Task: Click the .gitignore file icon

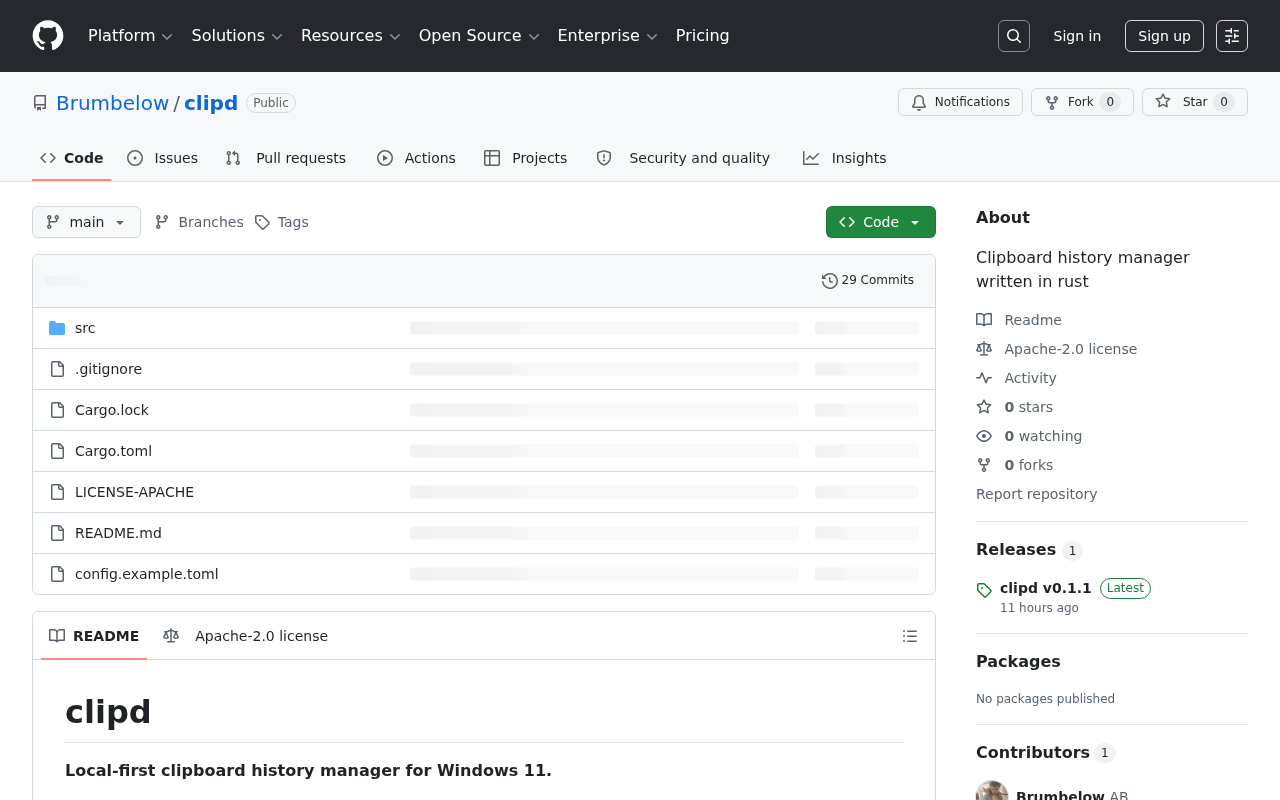Action: click(57, 369)
